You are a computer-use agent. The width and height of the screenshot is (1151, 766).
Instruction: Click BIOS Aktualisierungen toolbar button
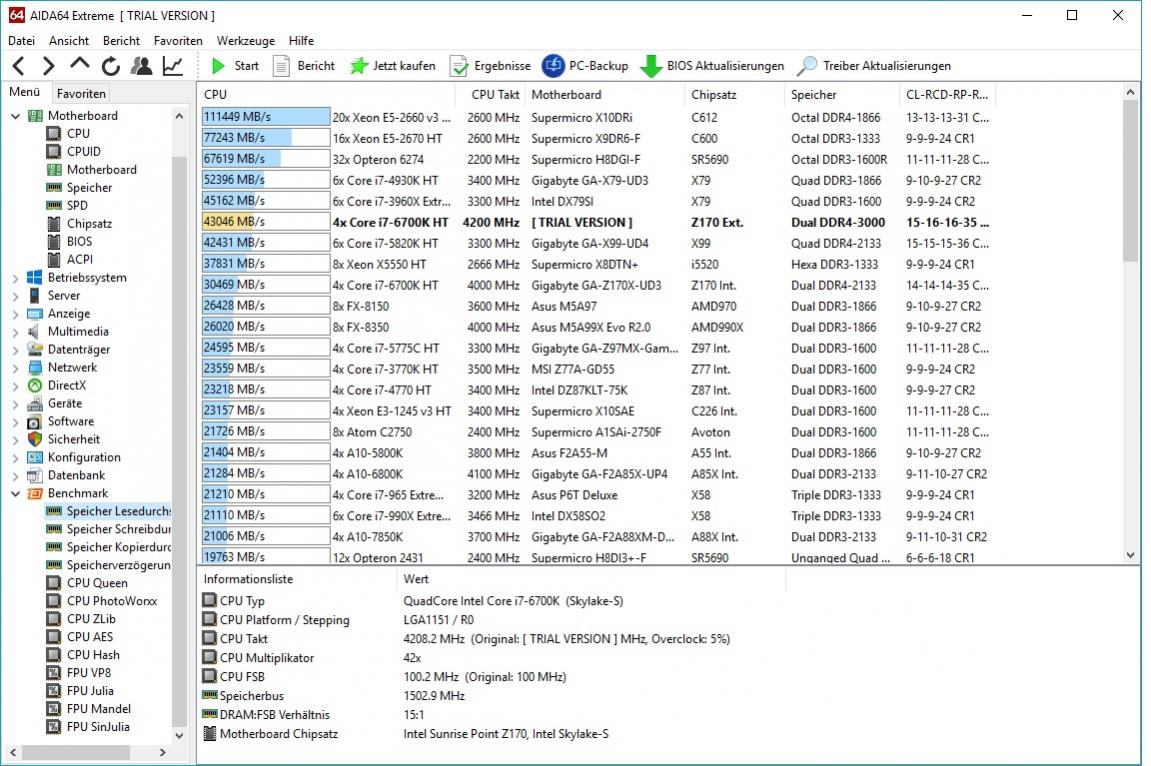click(712, 66)
